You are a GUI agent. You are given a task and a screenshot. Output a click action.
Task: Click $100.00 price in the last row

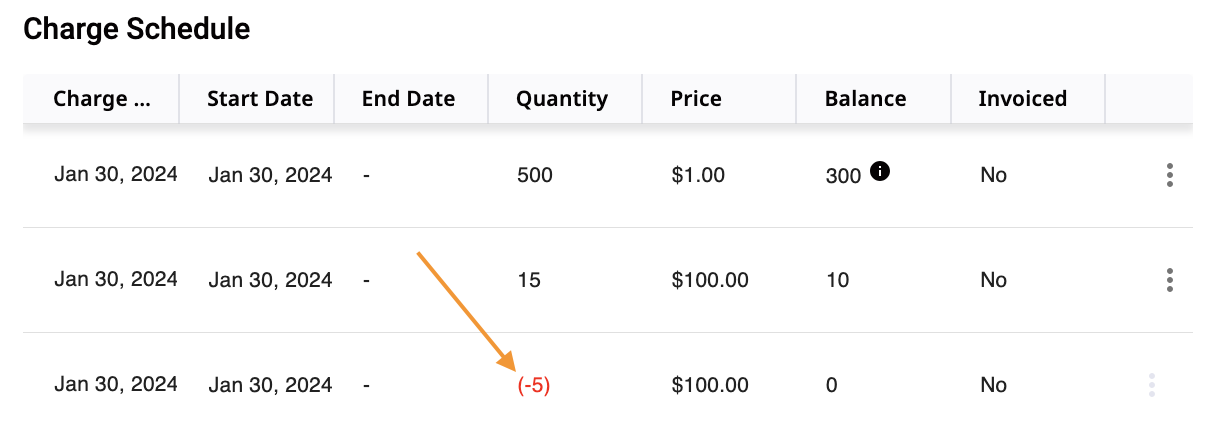tap(710, 385)
